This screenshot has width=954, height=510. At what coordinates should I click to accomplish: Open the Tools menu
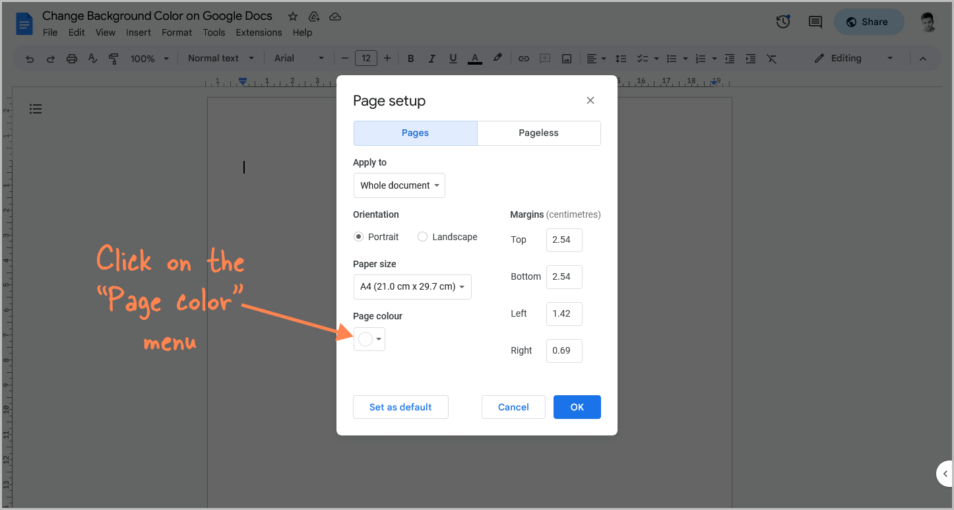pos(214,32)
